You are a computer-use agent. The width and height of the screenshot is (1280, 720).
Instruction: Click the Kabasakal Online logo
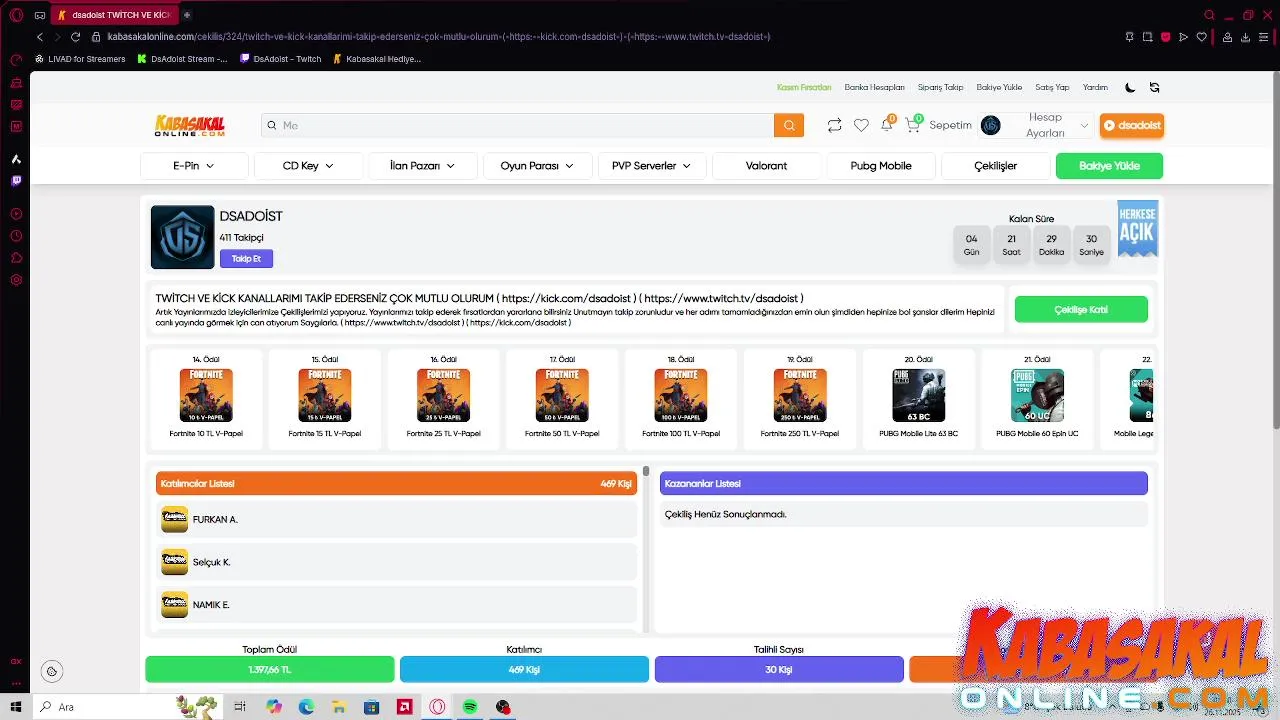(x=190, y=125)
